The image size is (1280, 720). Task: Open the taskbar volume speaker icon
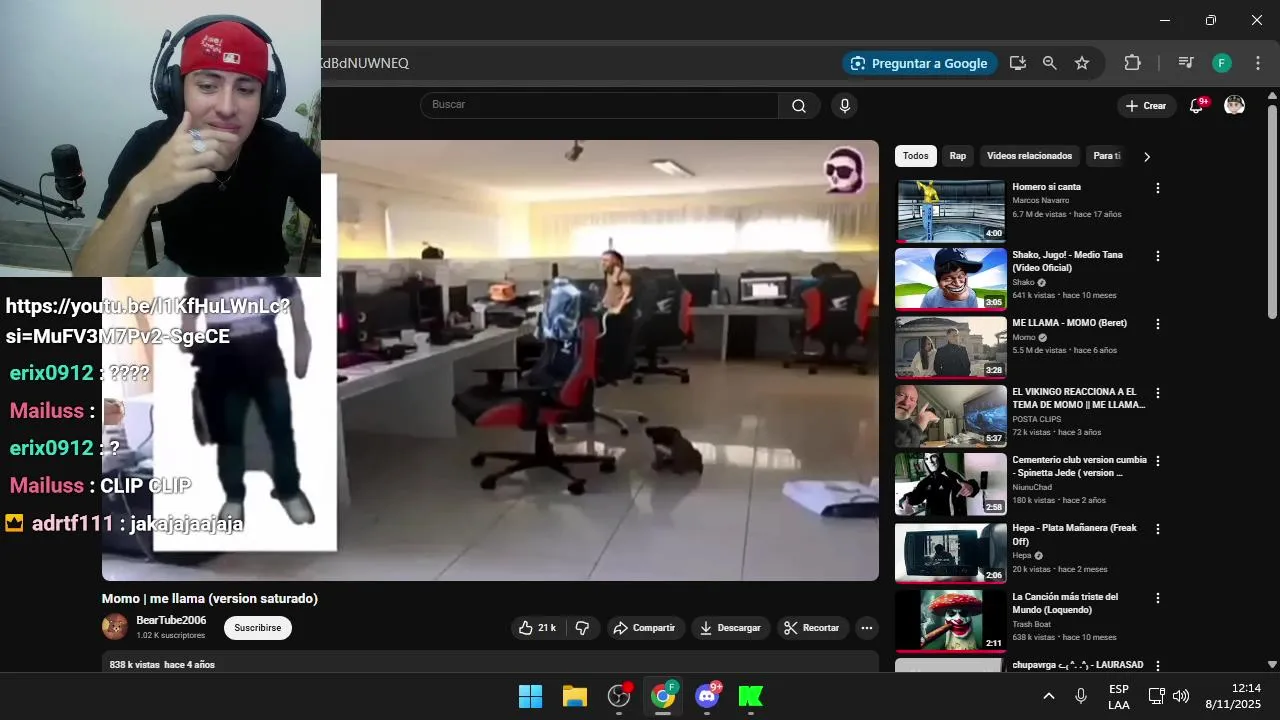[1181, 696]
